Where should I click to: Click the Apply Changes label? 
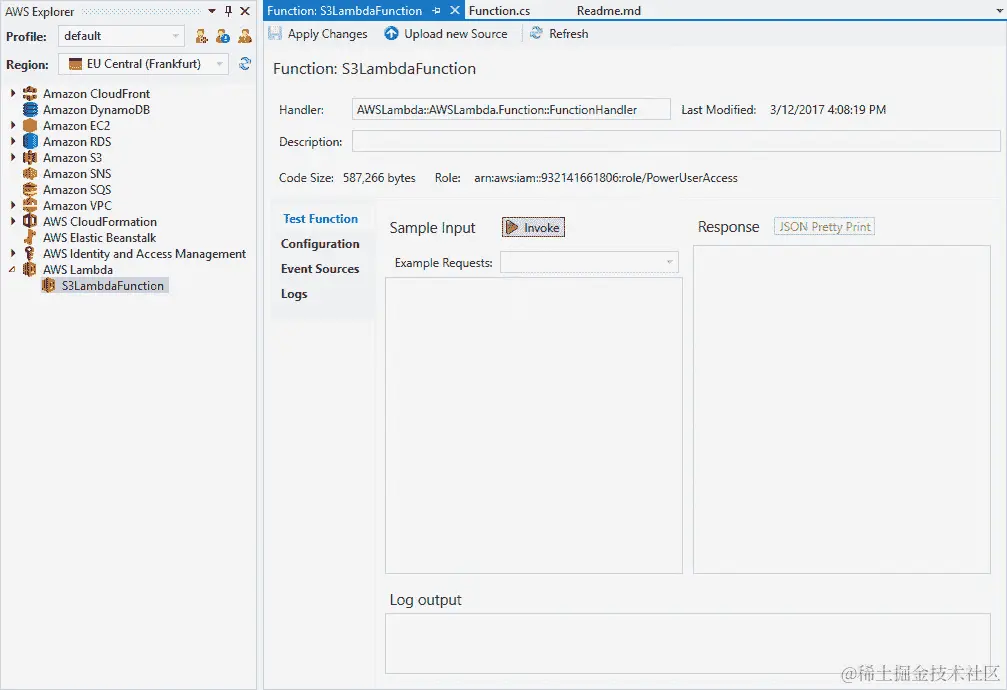click(x=328, y=33)
